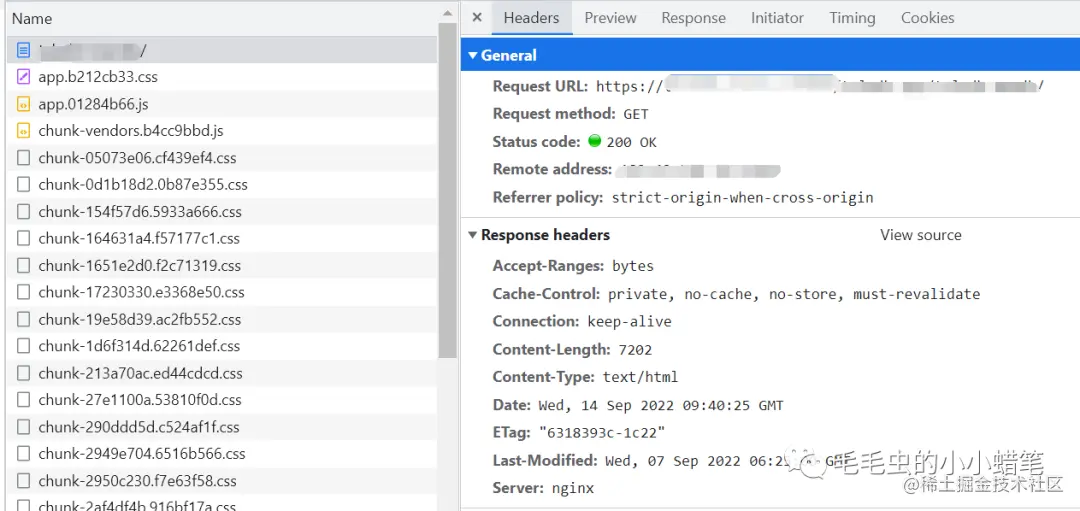Click the Content-Length value 7202
This screenshot has width=1080, height=511.
[635, 350]
